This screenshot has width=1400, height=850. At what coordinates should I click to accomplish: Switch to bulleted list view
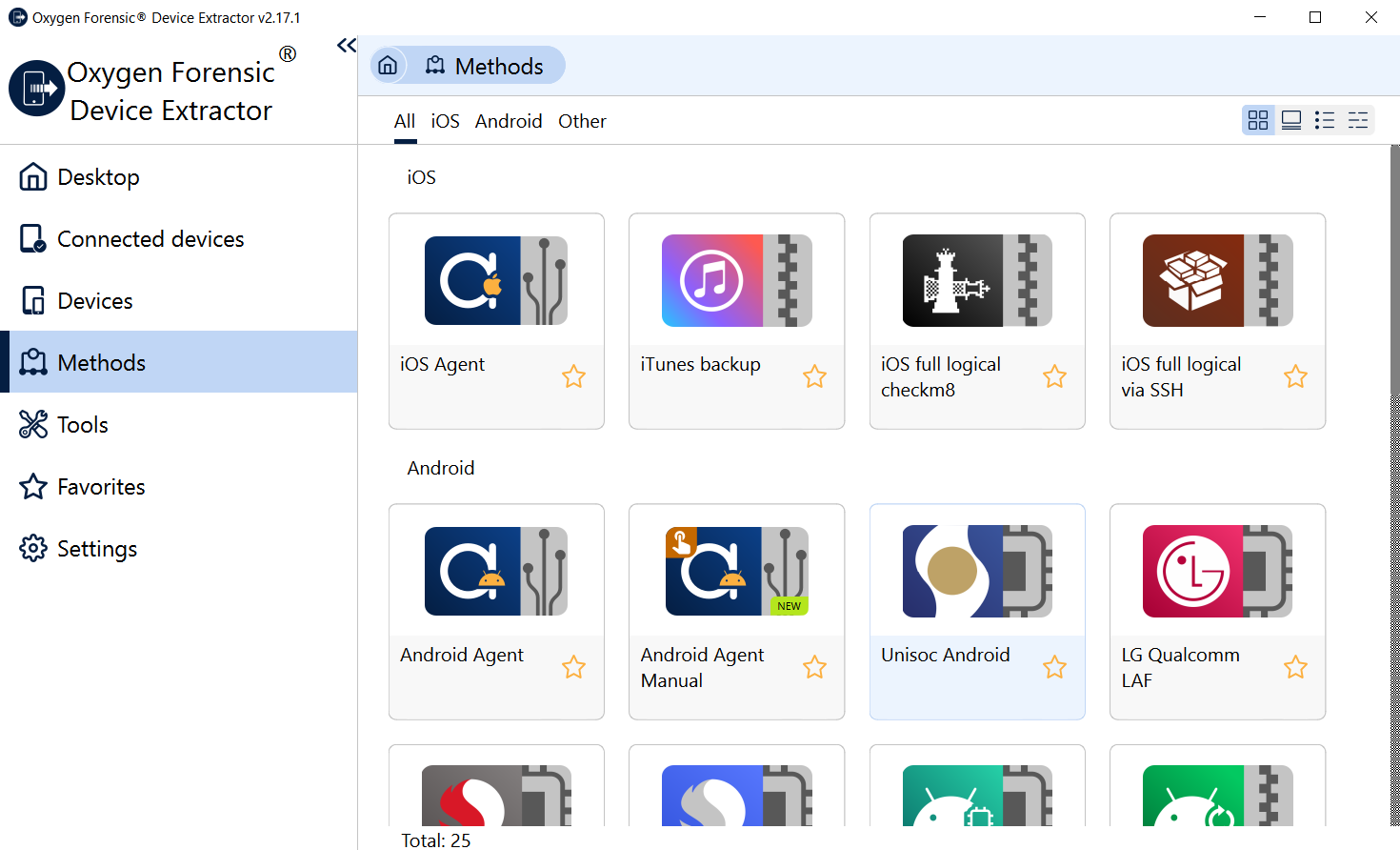[1325, 120]
